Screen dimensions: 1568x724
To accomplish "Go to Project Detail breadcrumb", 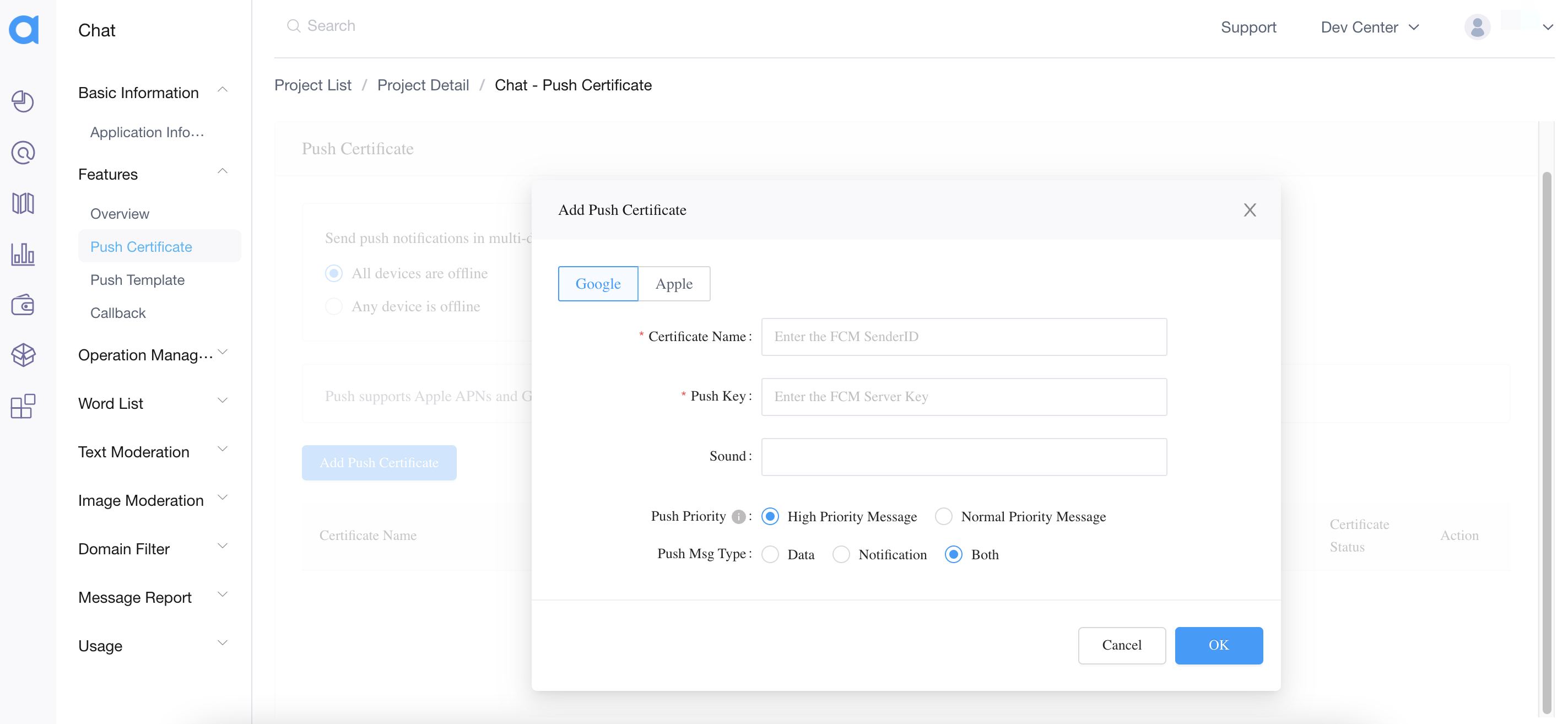I will pos(423,85).
